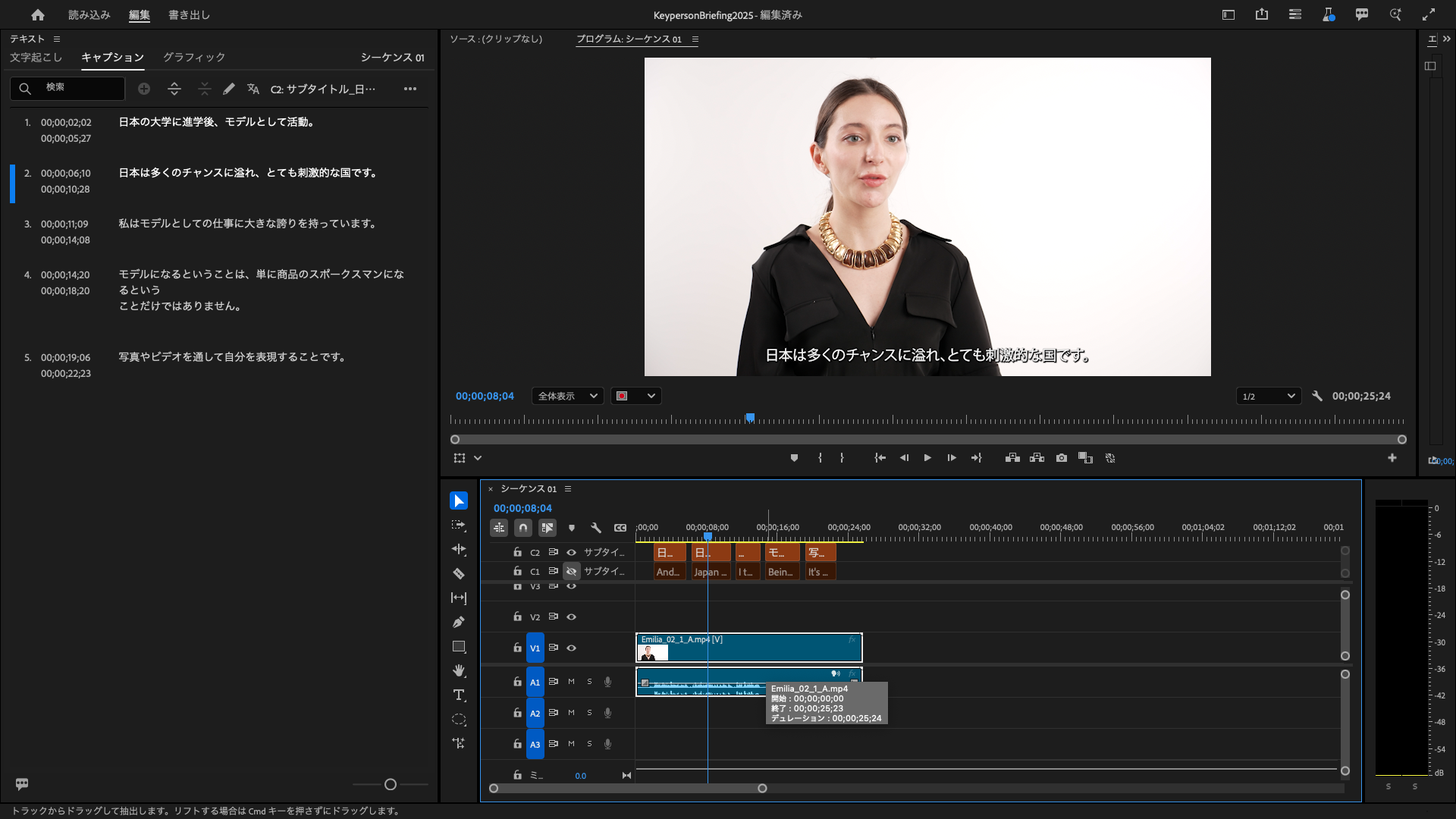The image size is (1456, 819).
Task: Select the Pen tool in tool panel
Action: pyautogui.click(x=459, y=623)
